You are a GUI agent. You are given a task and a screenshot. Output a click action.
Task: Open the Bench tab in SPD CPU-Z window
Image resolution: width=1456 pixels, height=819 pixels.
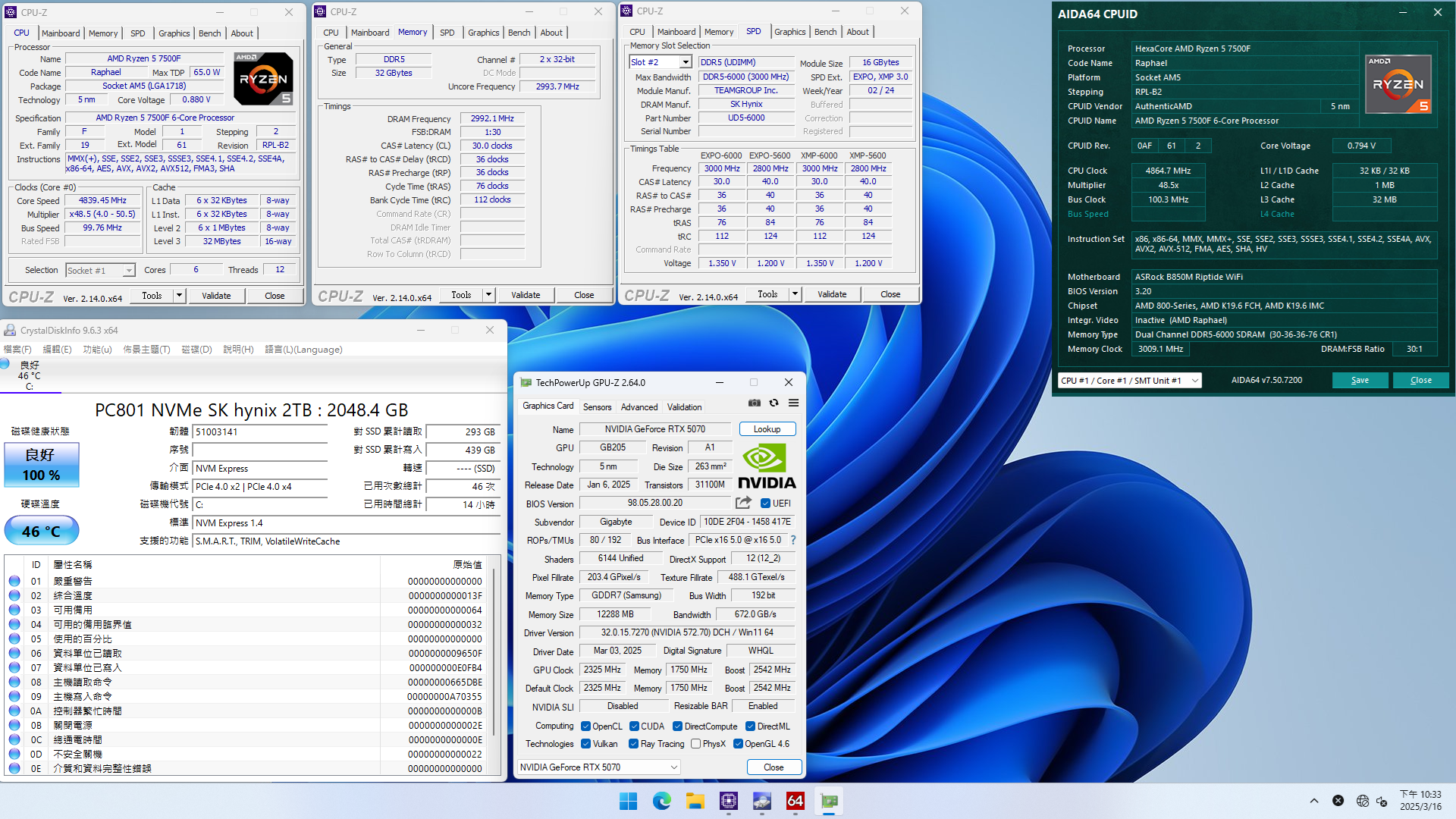825,32
